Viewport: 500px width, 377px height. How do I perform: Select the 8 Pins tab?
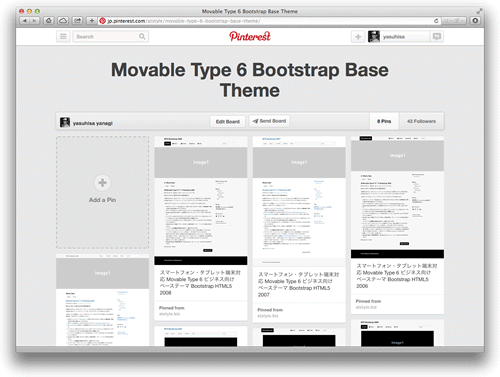pyautogui.click(x=384, y=121)
